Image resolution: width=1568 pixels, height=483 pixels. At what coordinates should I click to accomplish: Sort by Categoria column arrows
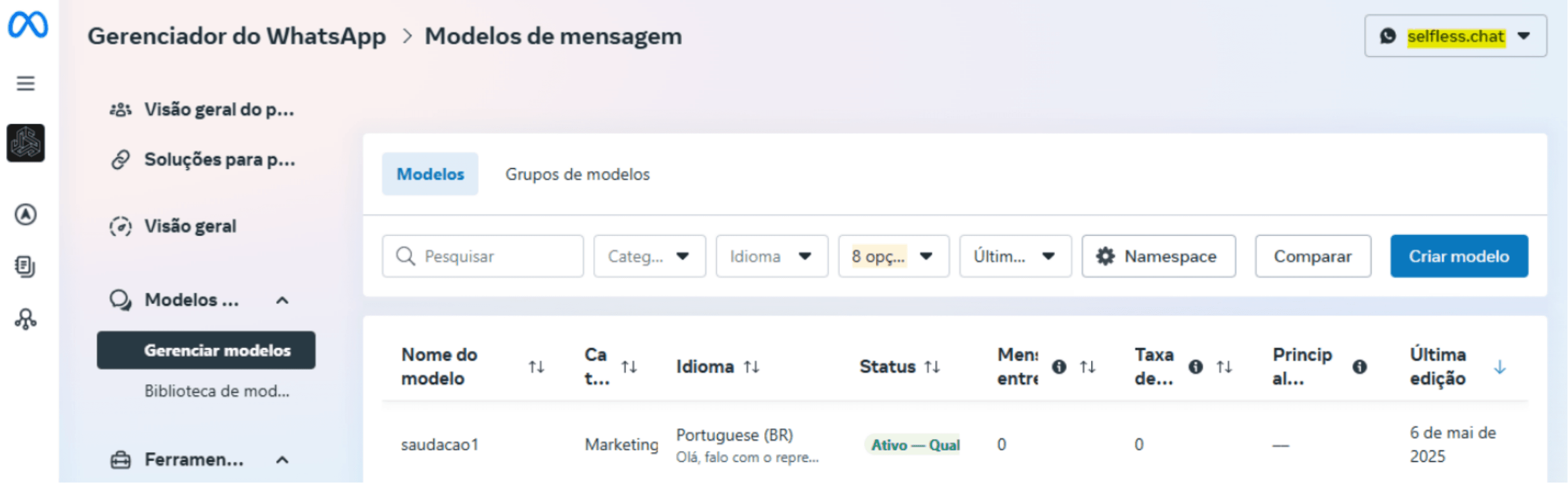coord(629,367)
